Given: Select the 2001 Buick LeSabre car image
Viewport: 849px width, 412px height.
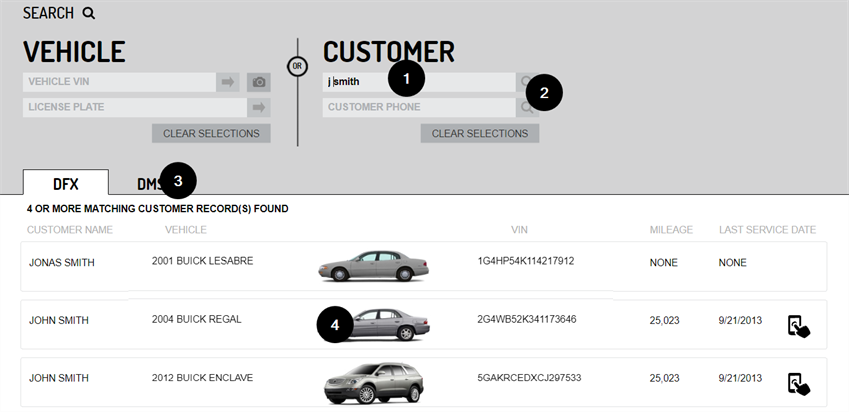Looking at the screenshot, I should 373,267.
